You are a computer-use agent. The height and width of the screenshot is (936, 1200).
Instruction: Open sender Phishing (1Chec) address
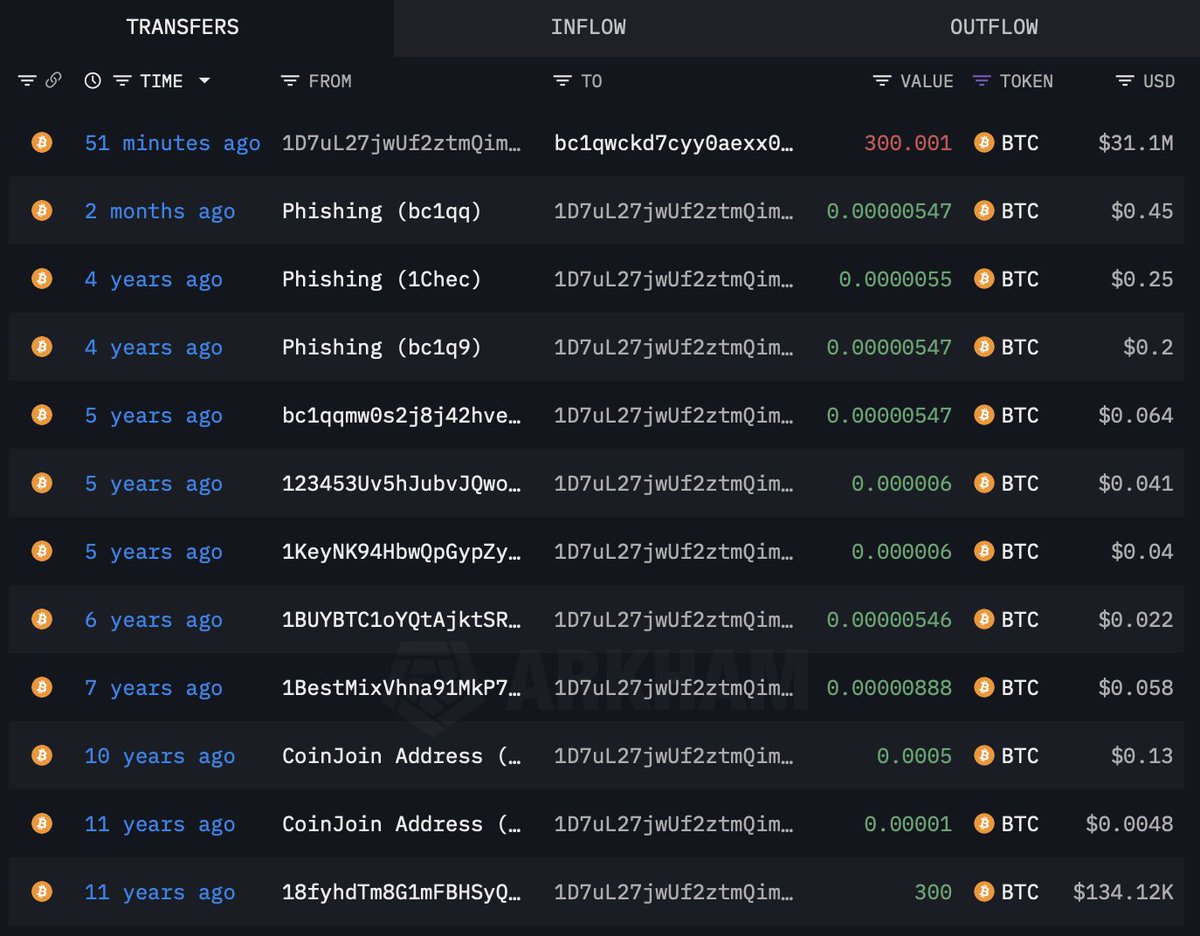(382, 279)
